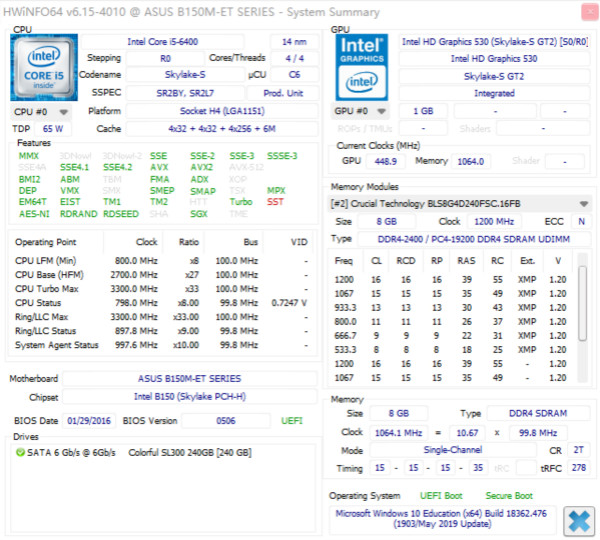
Task: Click the 666.7 frequency timing row
Action: click(x=450, y=336)
